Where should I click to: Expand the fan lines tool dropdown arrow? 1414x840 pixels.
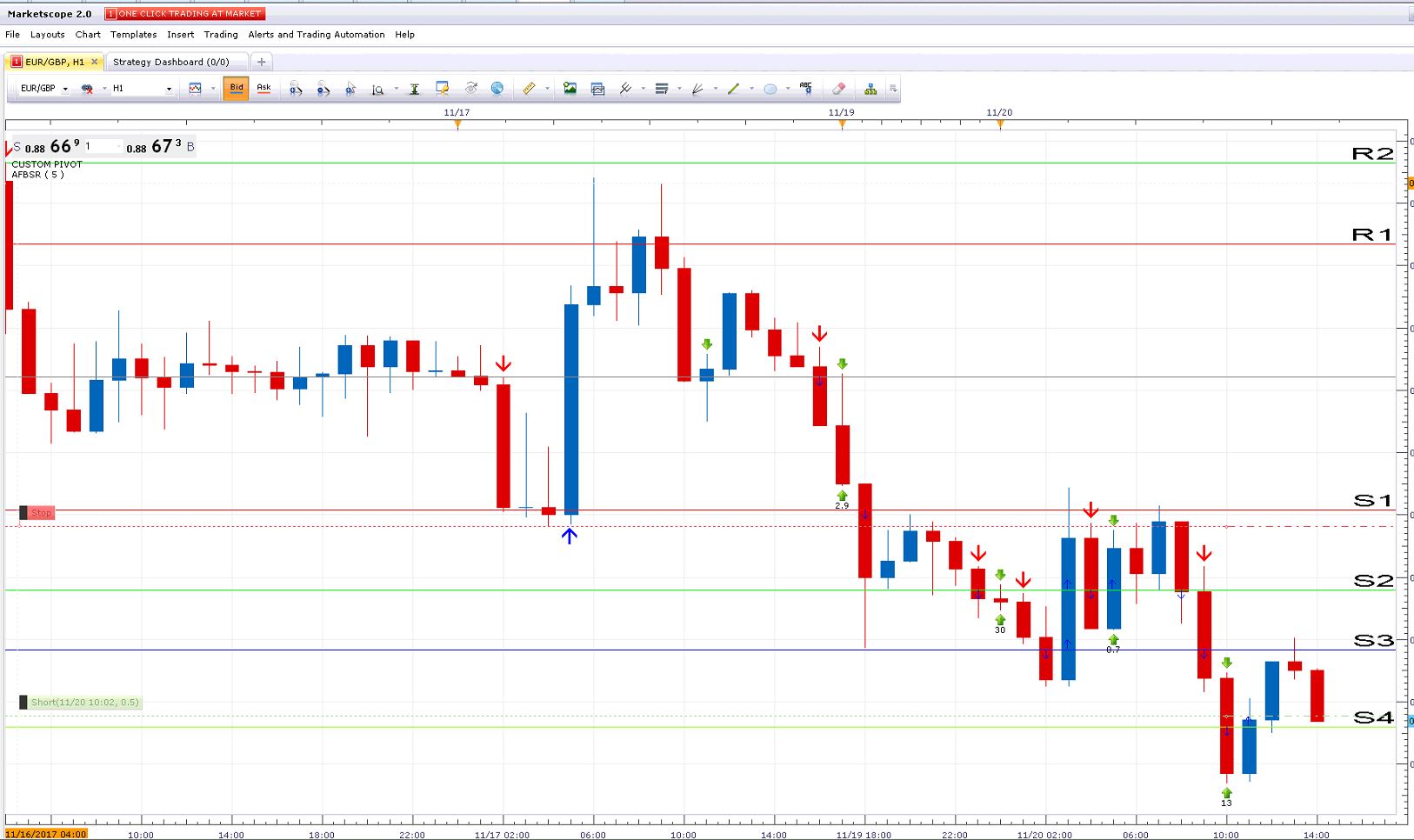tap(716, 89)
